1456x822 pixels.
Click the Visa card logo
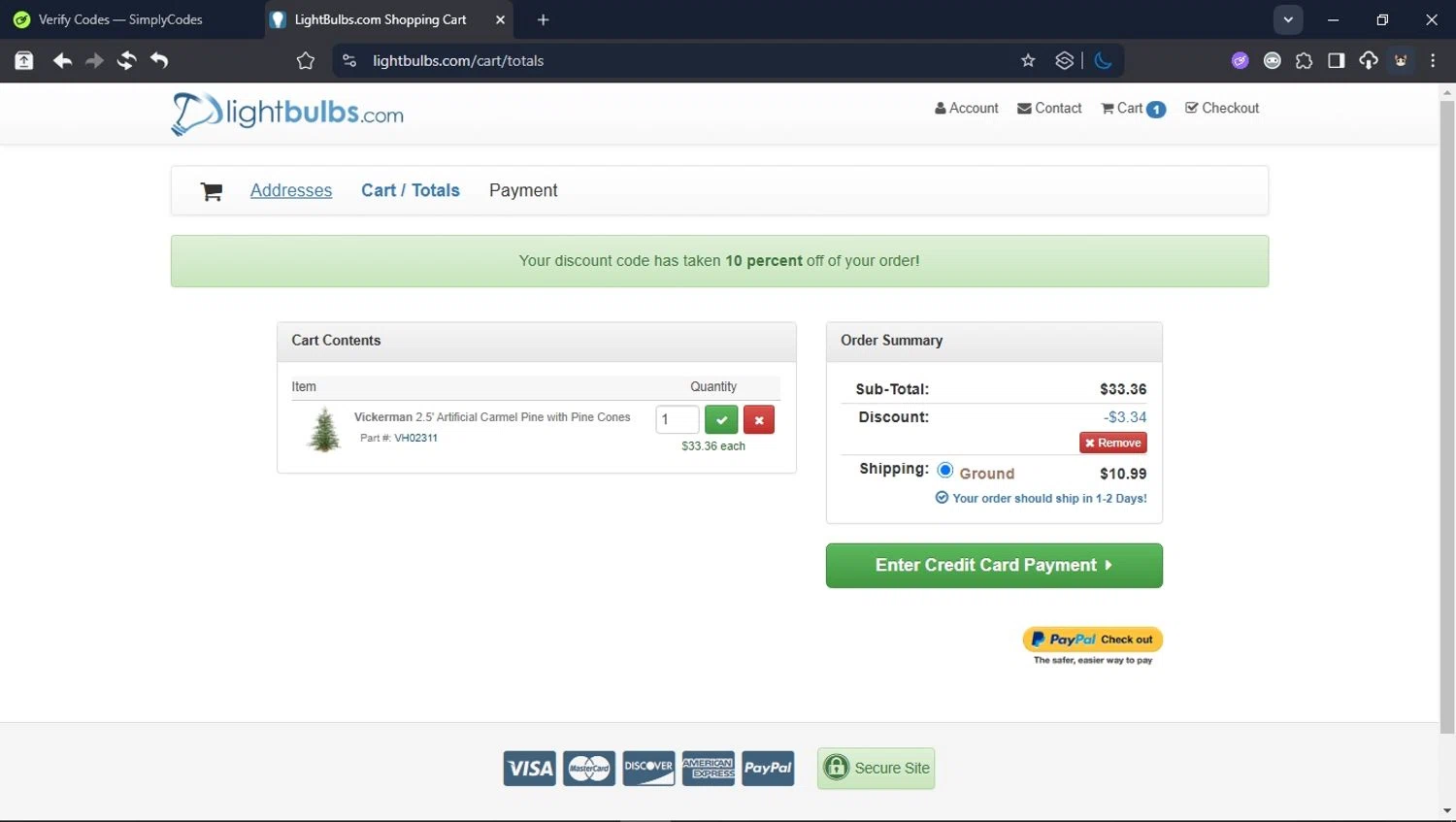click(x=530, y=769)
